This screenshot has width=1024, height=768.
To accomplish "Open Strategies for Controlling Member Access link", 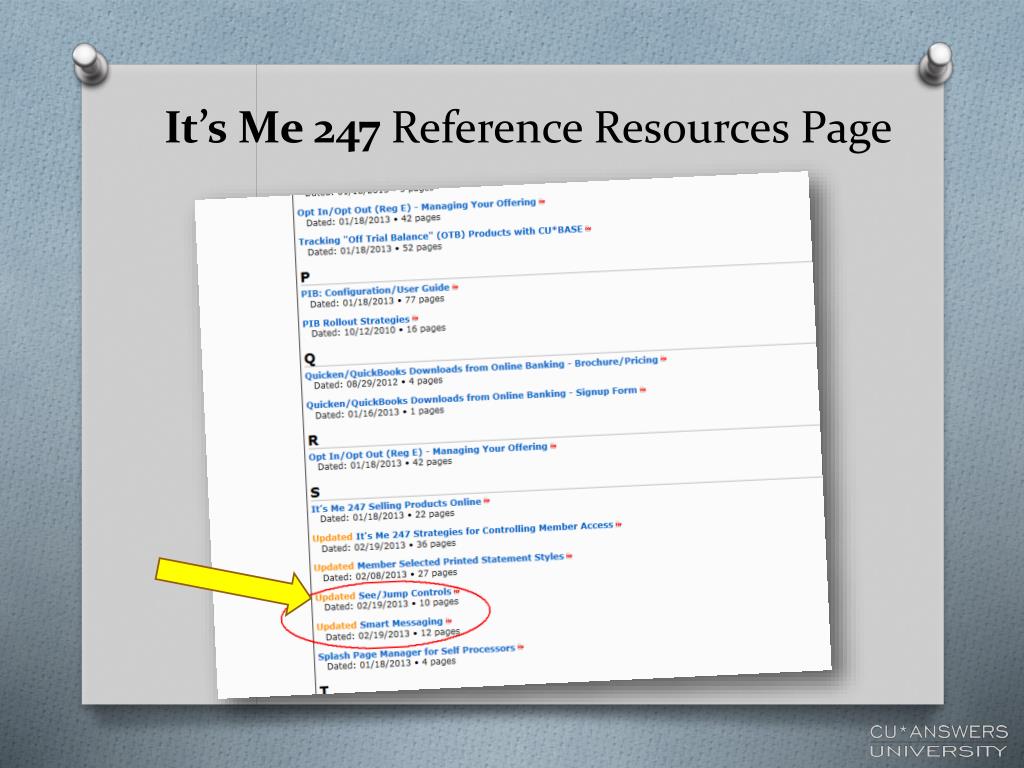I will 485,530.
